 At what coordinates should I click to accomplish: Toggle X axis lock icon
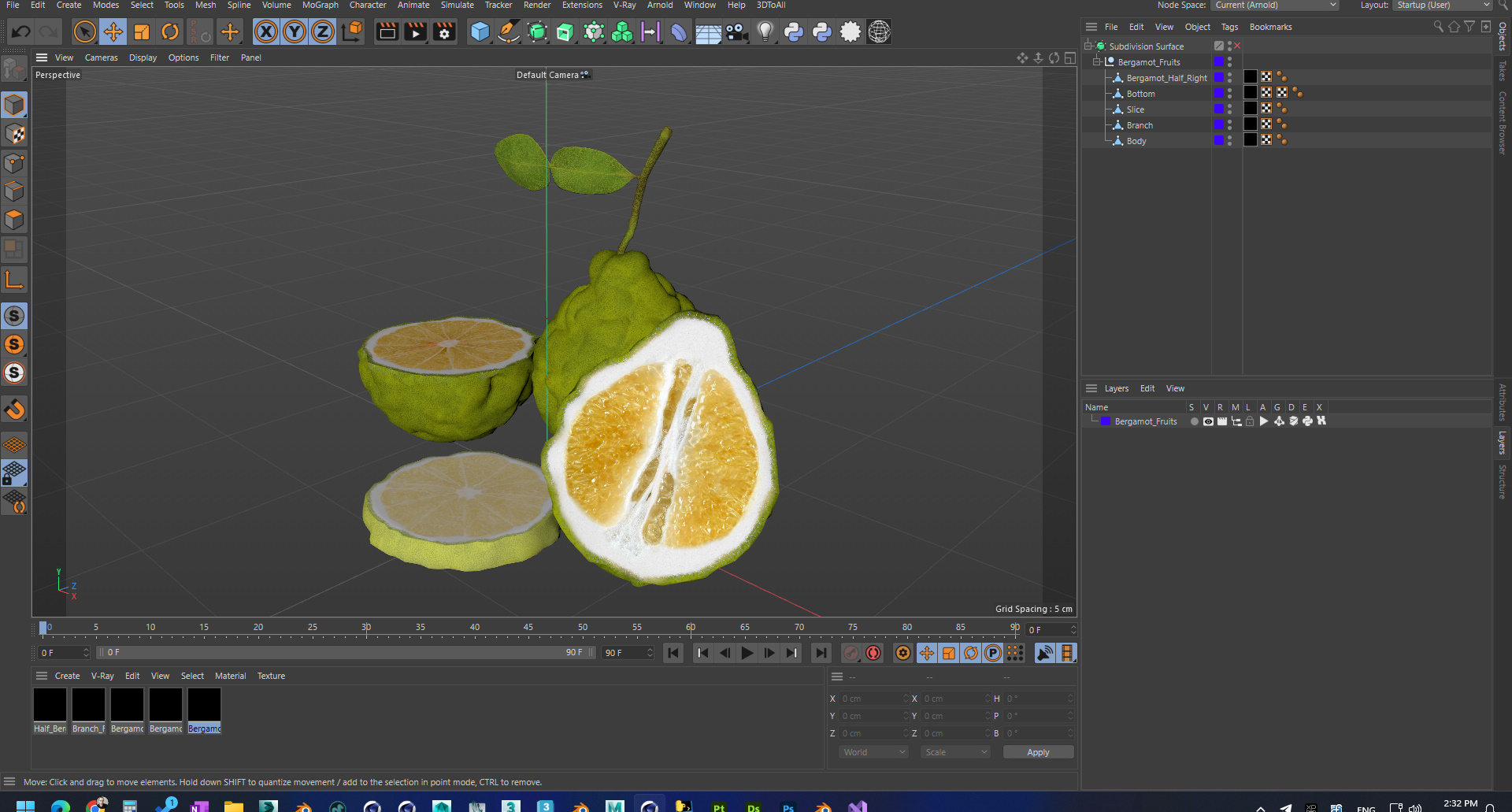266,32
